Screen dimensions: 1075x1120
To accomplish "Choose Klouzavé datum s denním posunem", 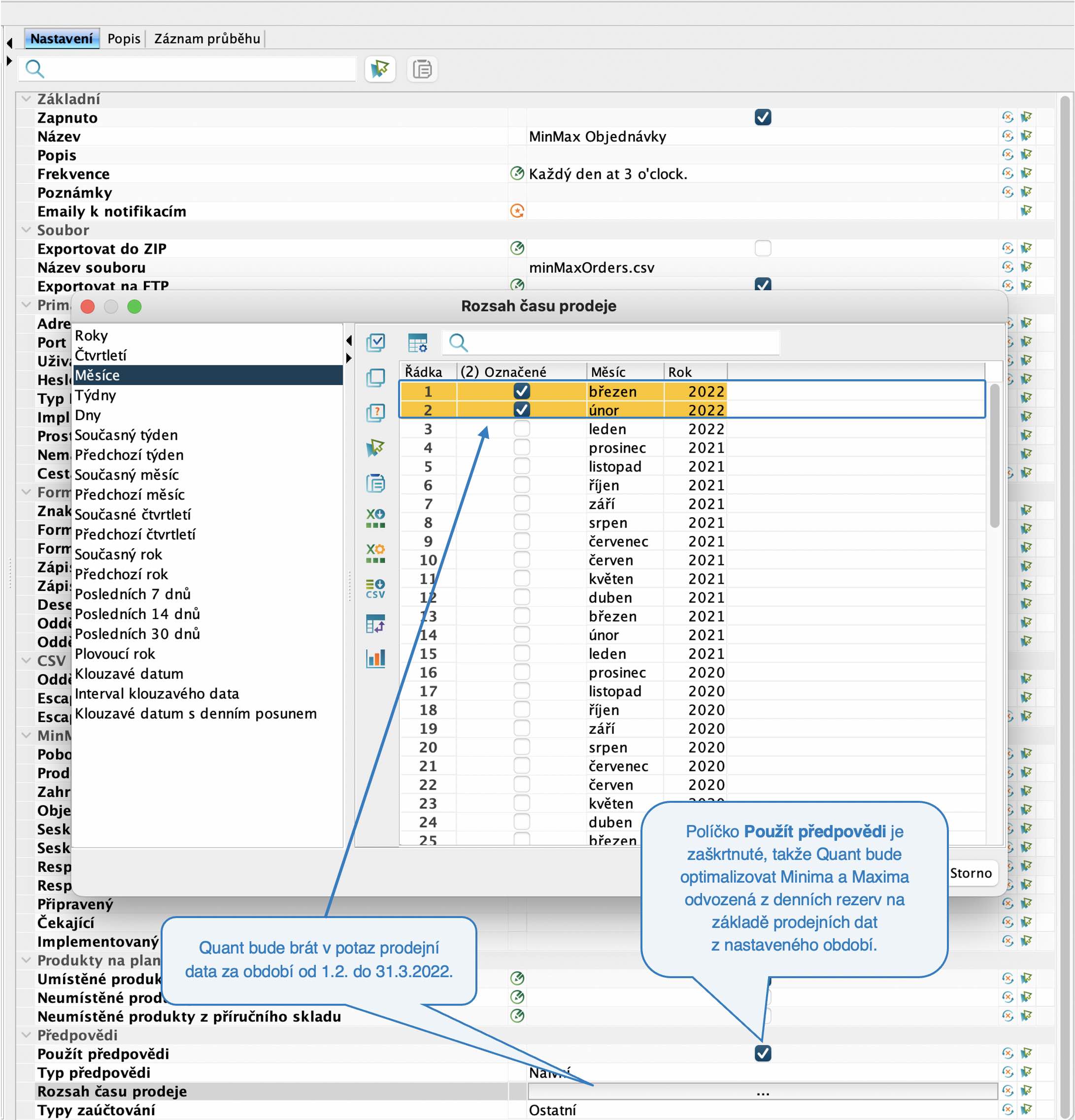I will tap(208, 714).
